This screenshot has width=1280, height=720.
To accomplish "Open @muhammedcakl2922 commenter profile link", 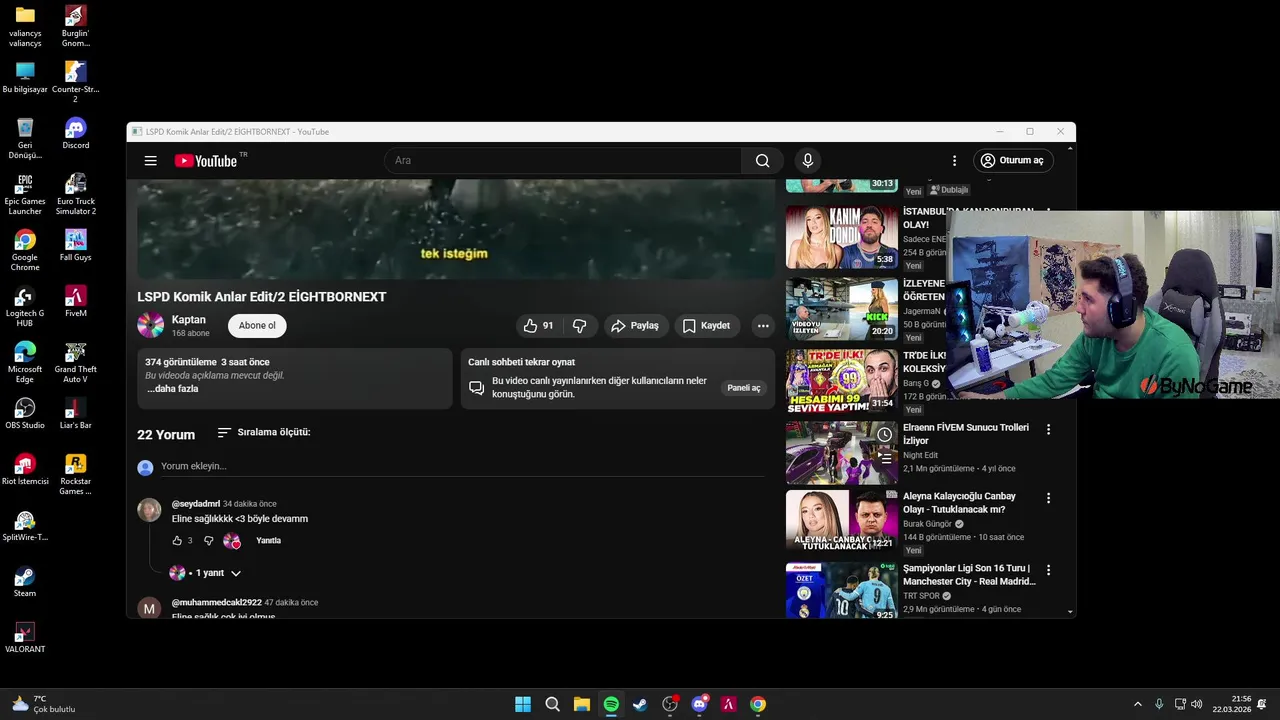I will pyautogui.click(x=216, y=603).
